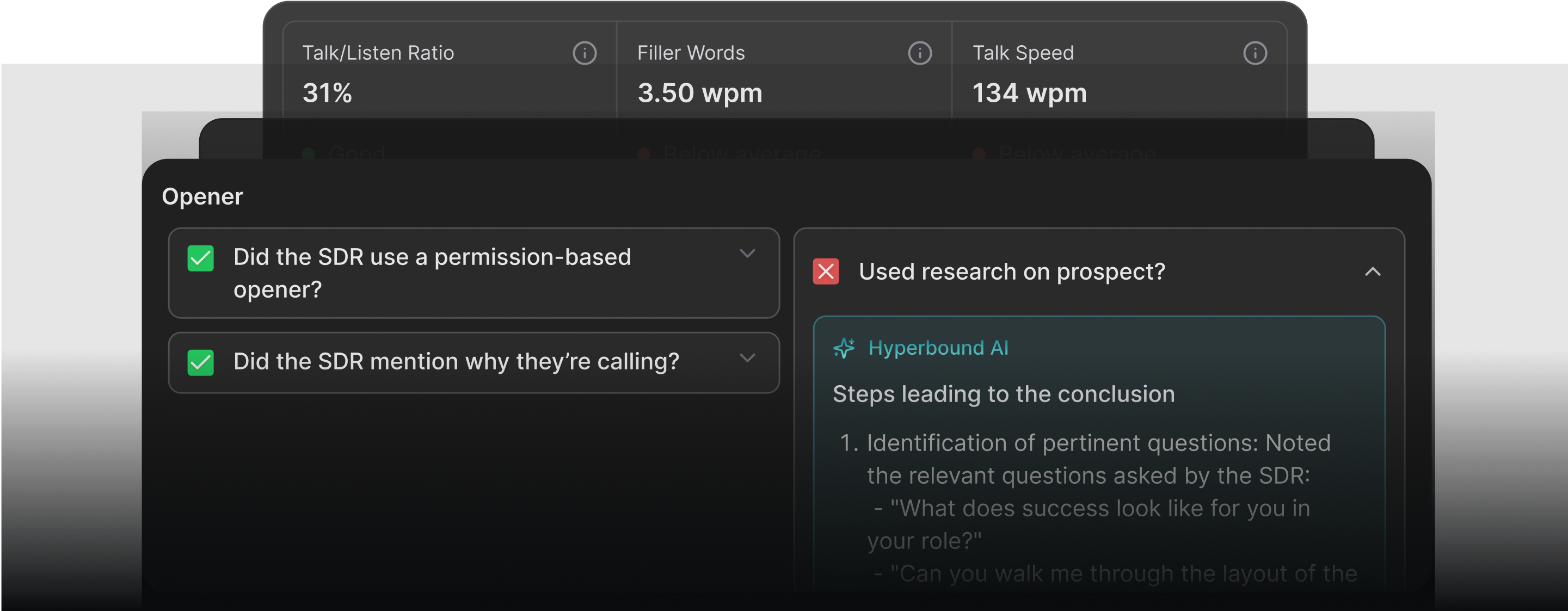
Task: Click the red X beside 'Used research on prospect?'
Action: 826,271
